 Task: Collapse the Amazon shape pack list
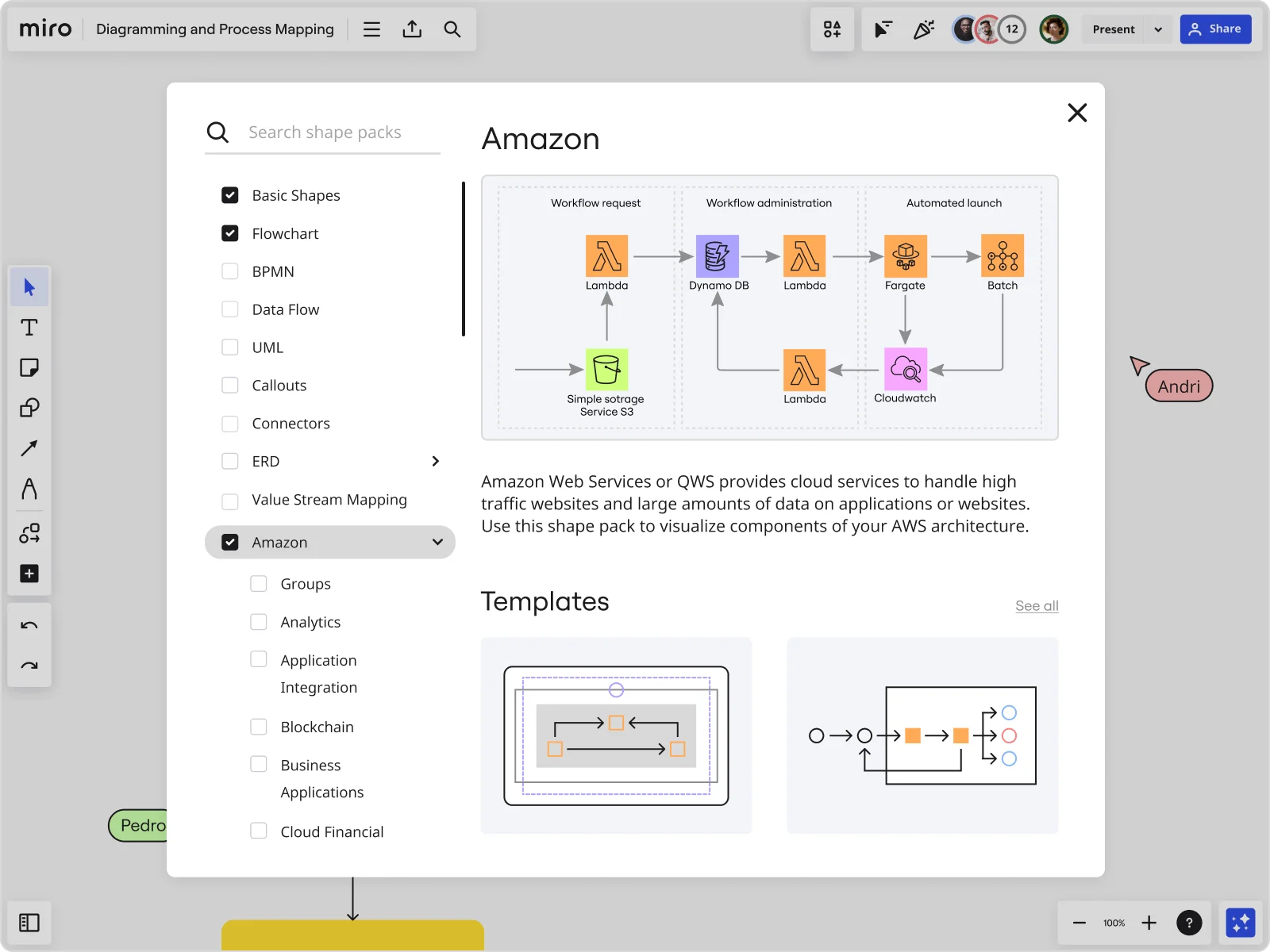437,542
